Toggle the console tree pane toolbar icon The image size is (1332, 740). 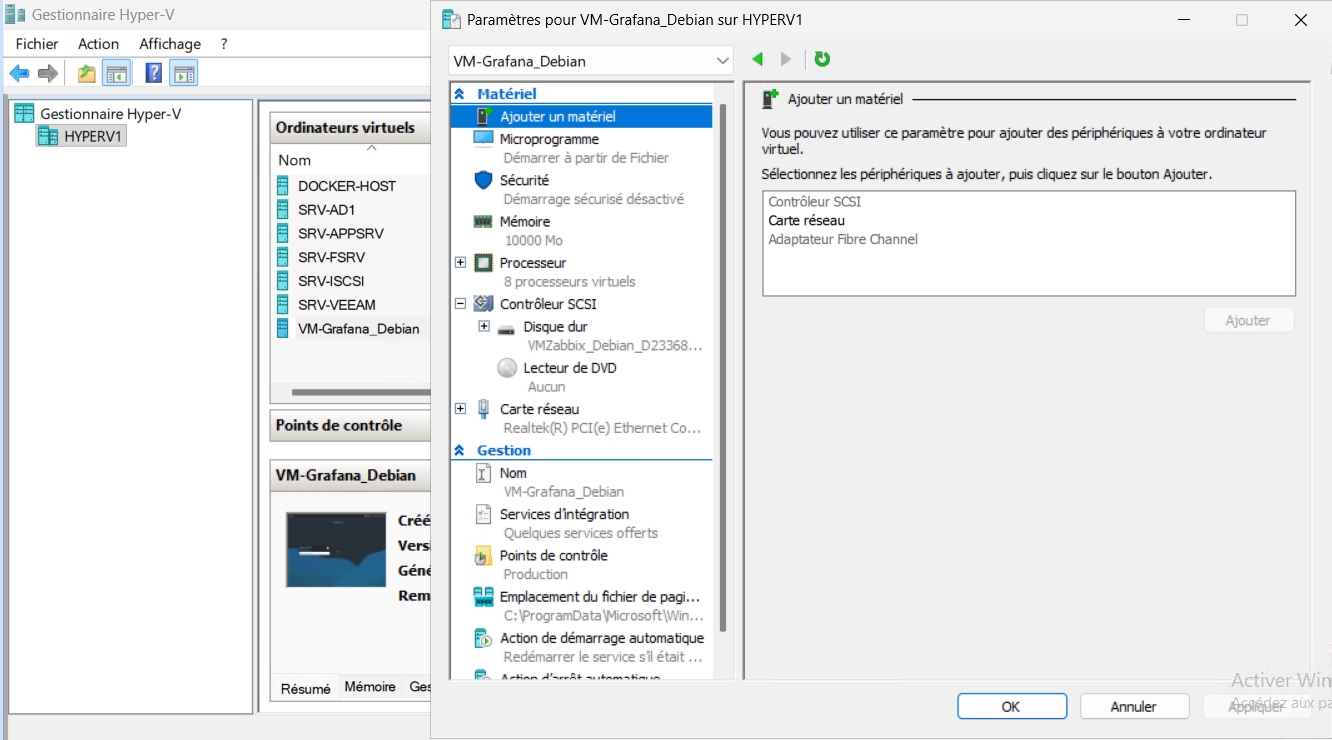coord(117,73)
